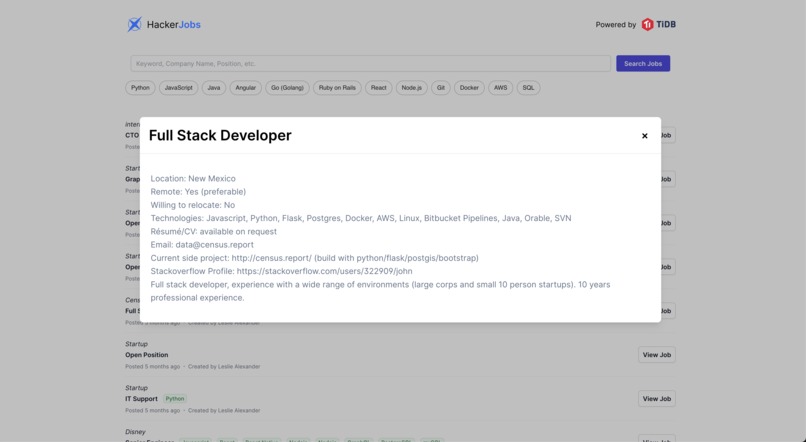View Job for Open Position listing
Screen dimensions: 806x442
coord(657,355)
